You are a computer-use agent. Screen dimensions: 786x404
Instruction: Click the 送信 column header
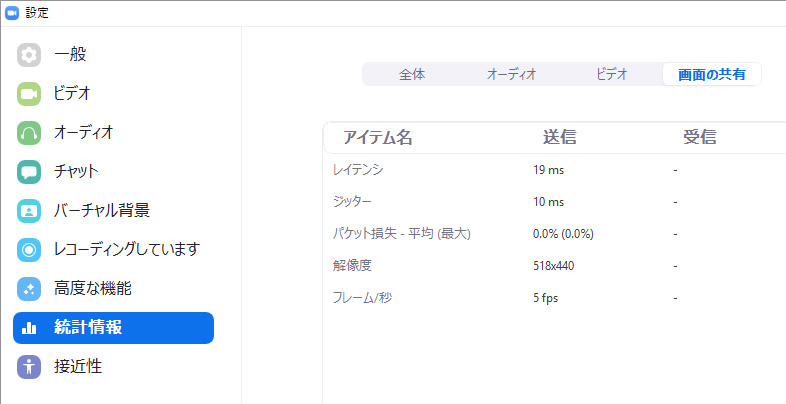(x=559, y=138)
